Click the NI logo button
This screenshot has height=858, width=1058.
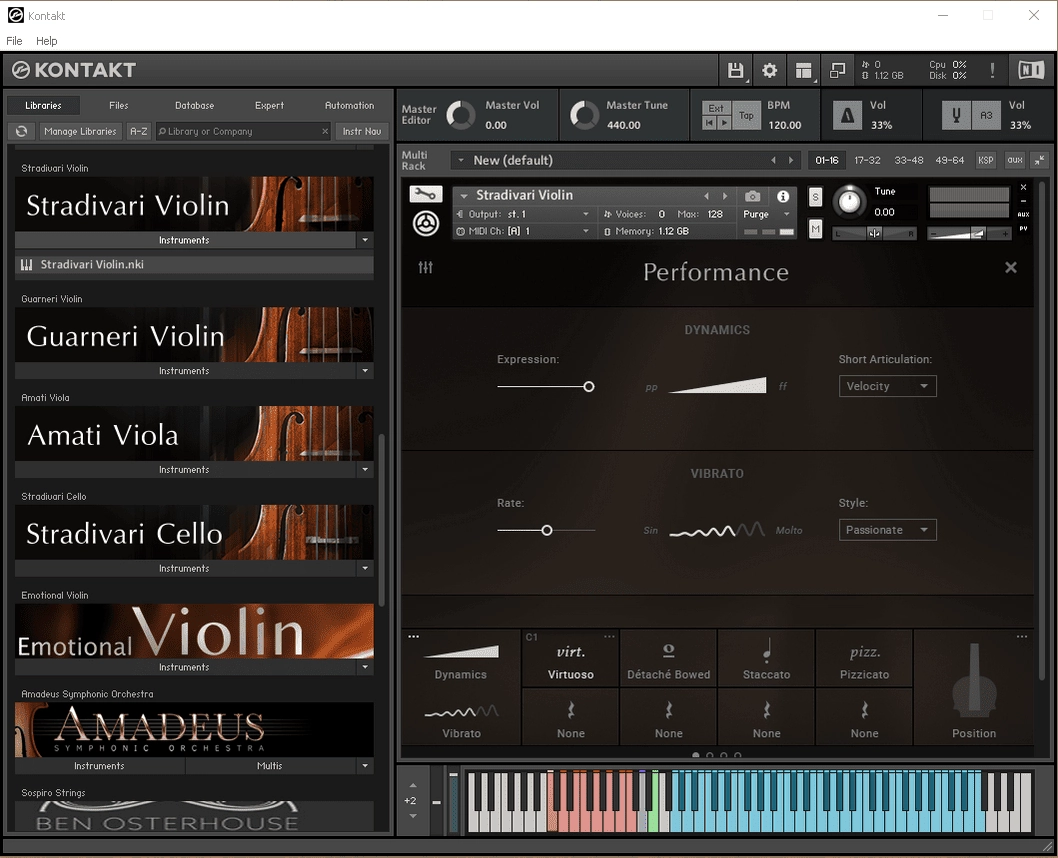pyautogui.click(x=1030, y=70)
